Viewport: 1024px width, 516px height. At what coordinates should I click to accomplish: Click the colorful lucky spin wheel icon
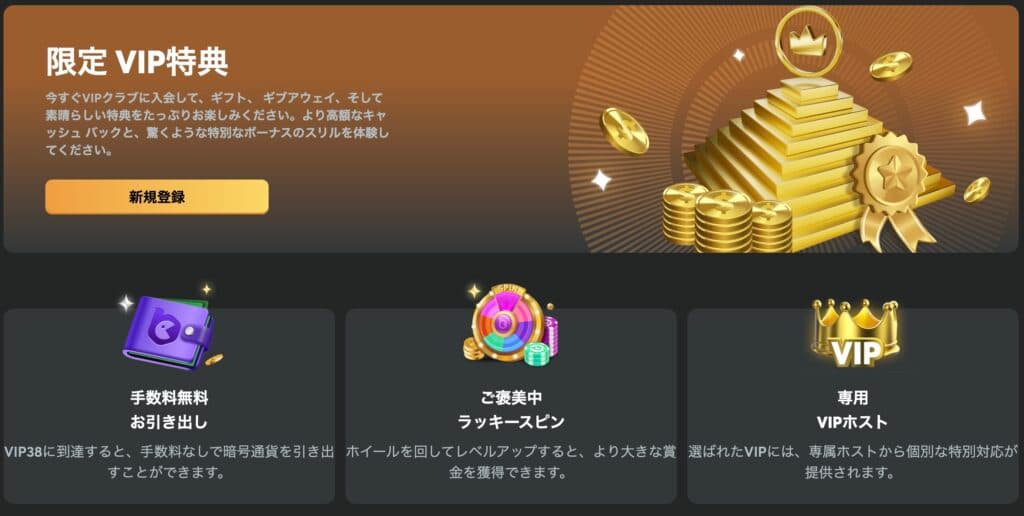click(511, 325)
